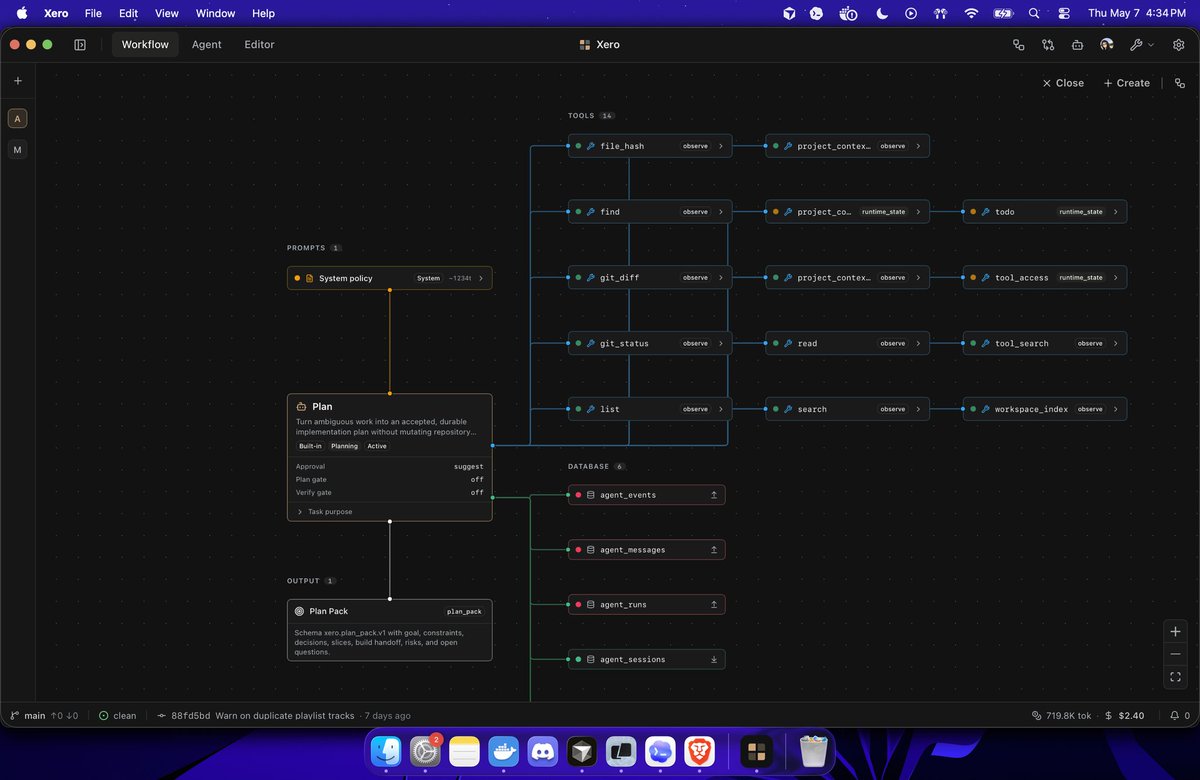1200x780 pixels.
Task: Select the agent_messages database node
Action: pos(647,550)
